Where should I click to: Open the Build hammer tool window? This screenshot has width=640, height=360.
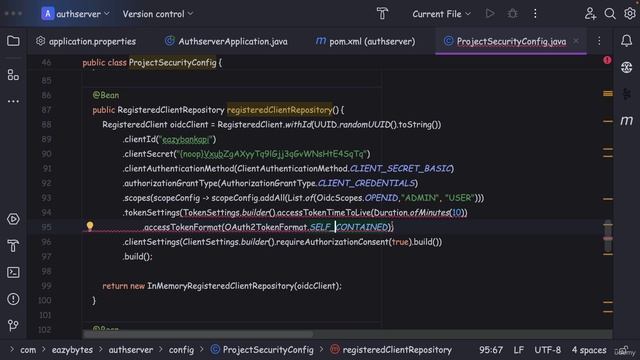tap(13, 246)
